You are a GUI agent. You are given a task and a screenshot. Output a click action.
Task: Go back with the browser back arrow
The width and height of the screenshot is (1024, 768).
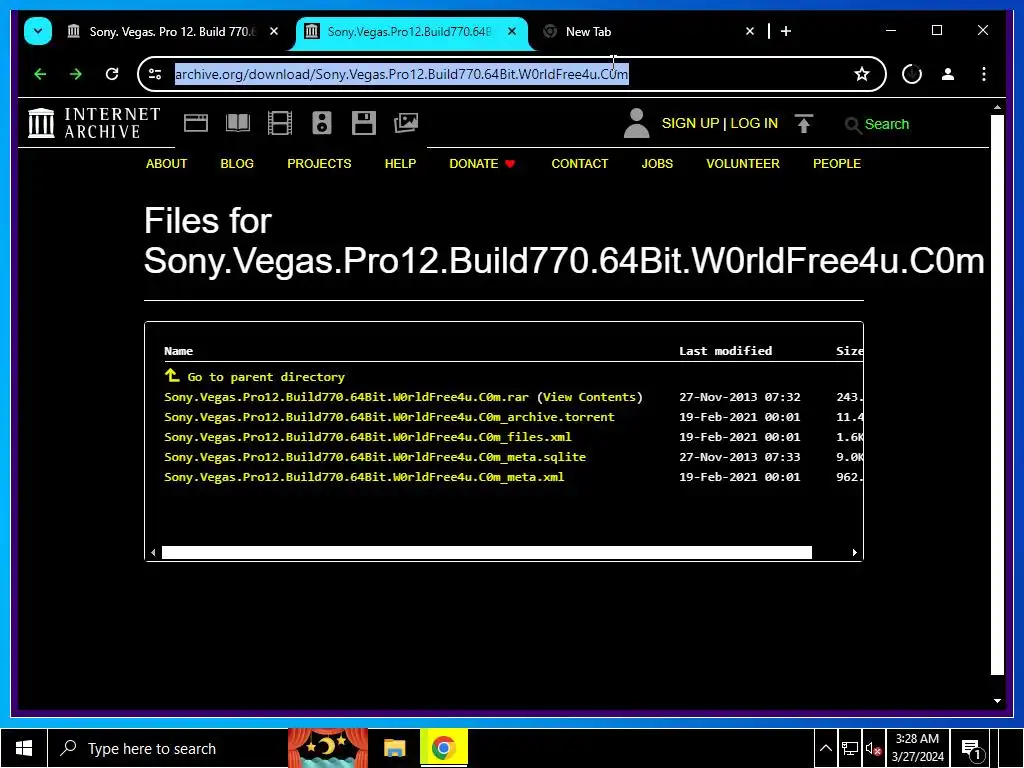(x=40, y=74)
